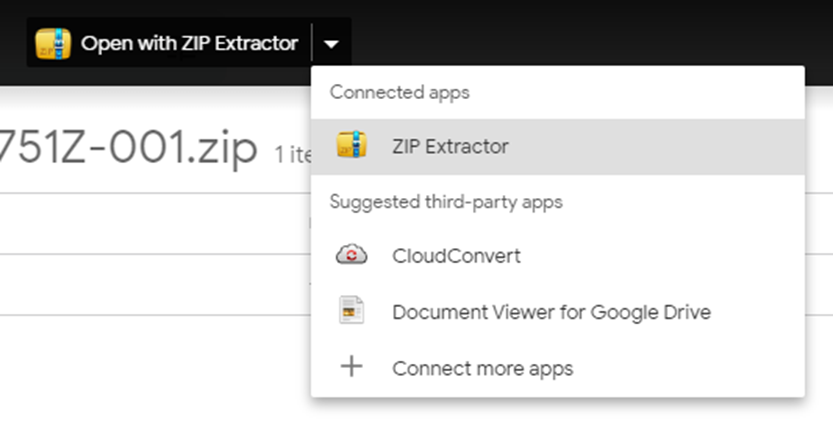Click the Connected apps section header
This screenshot has width=833, height=441.
click(x=400, y=92)
